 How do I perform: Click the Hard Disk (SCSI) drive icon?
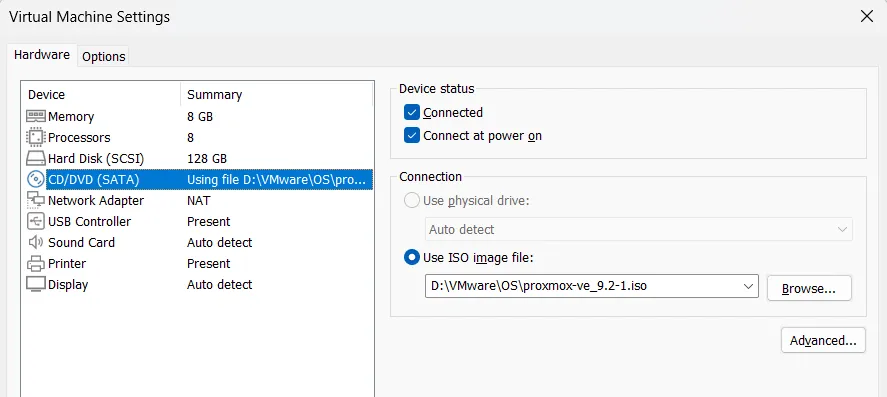coord(36,158)
